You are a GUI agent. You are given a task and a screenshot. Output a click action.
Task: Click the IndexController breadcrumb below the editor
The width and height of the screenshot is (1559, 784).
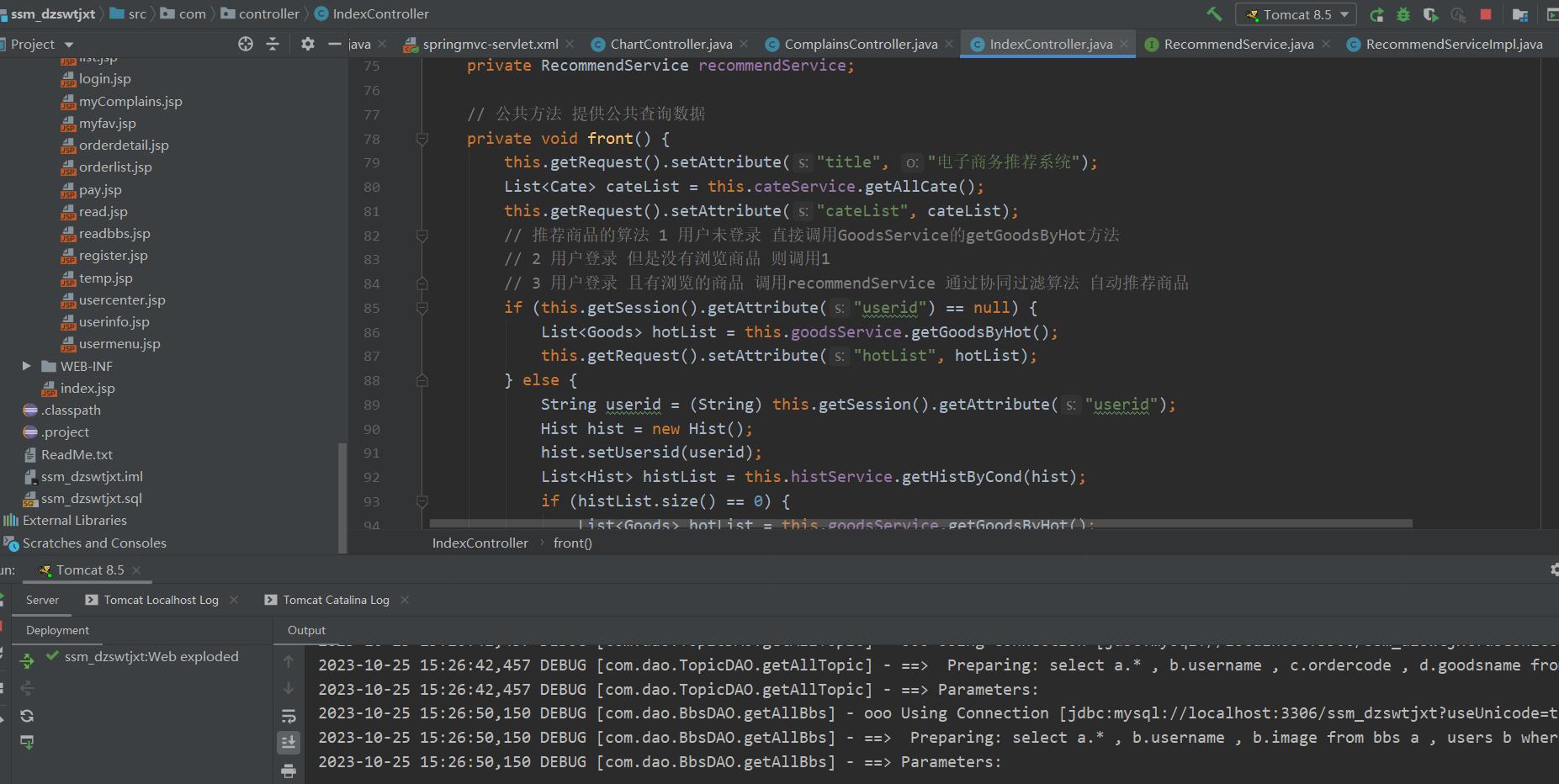[480, 543]
